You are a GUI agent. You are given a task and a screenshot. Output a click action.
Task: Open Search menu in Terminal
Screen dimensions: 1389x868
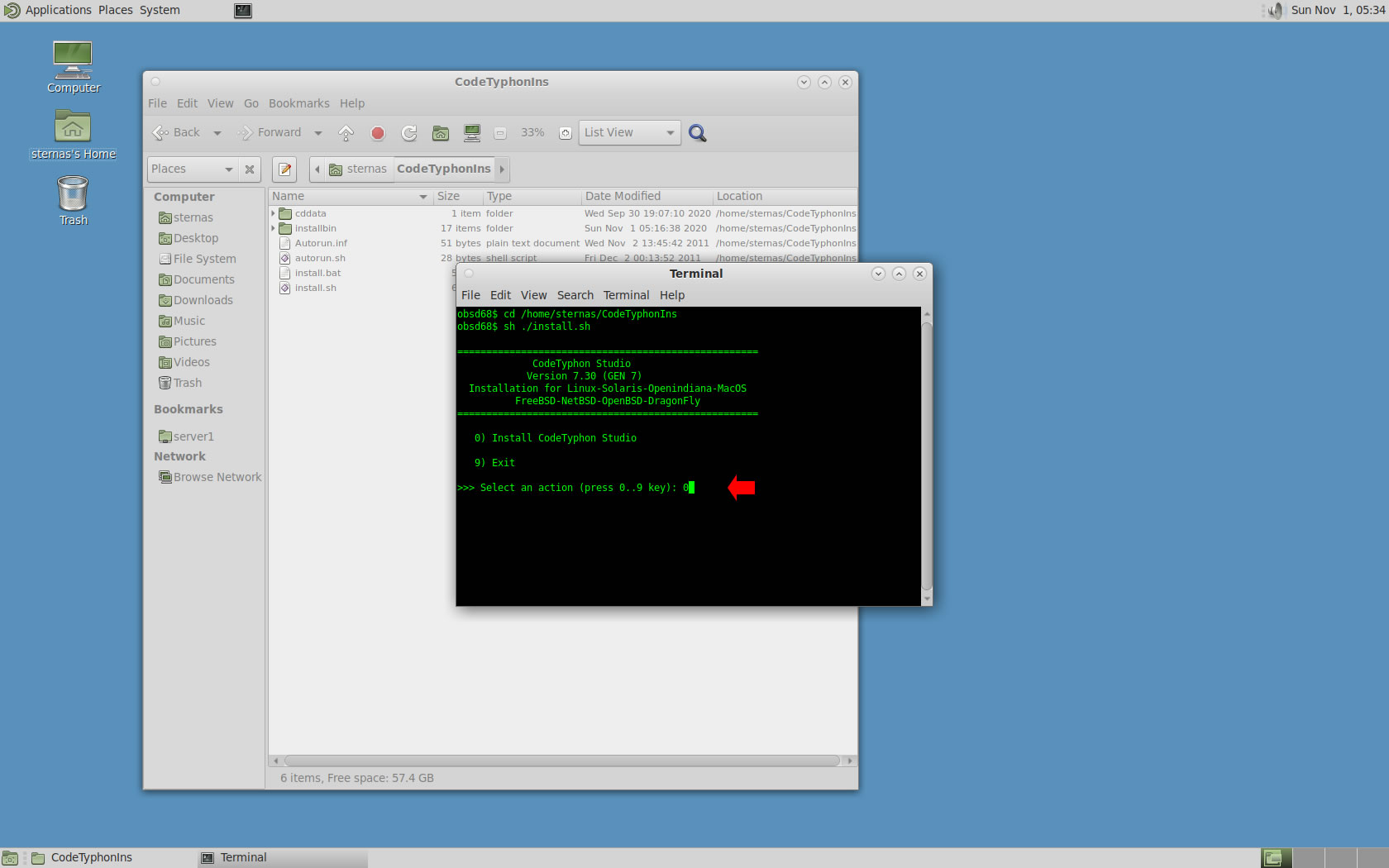(575, 295)
